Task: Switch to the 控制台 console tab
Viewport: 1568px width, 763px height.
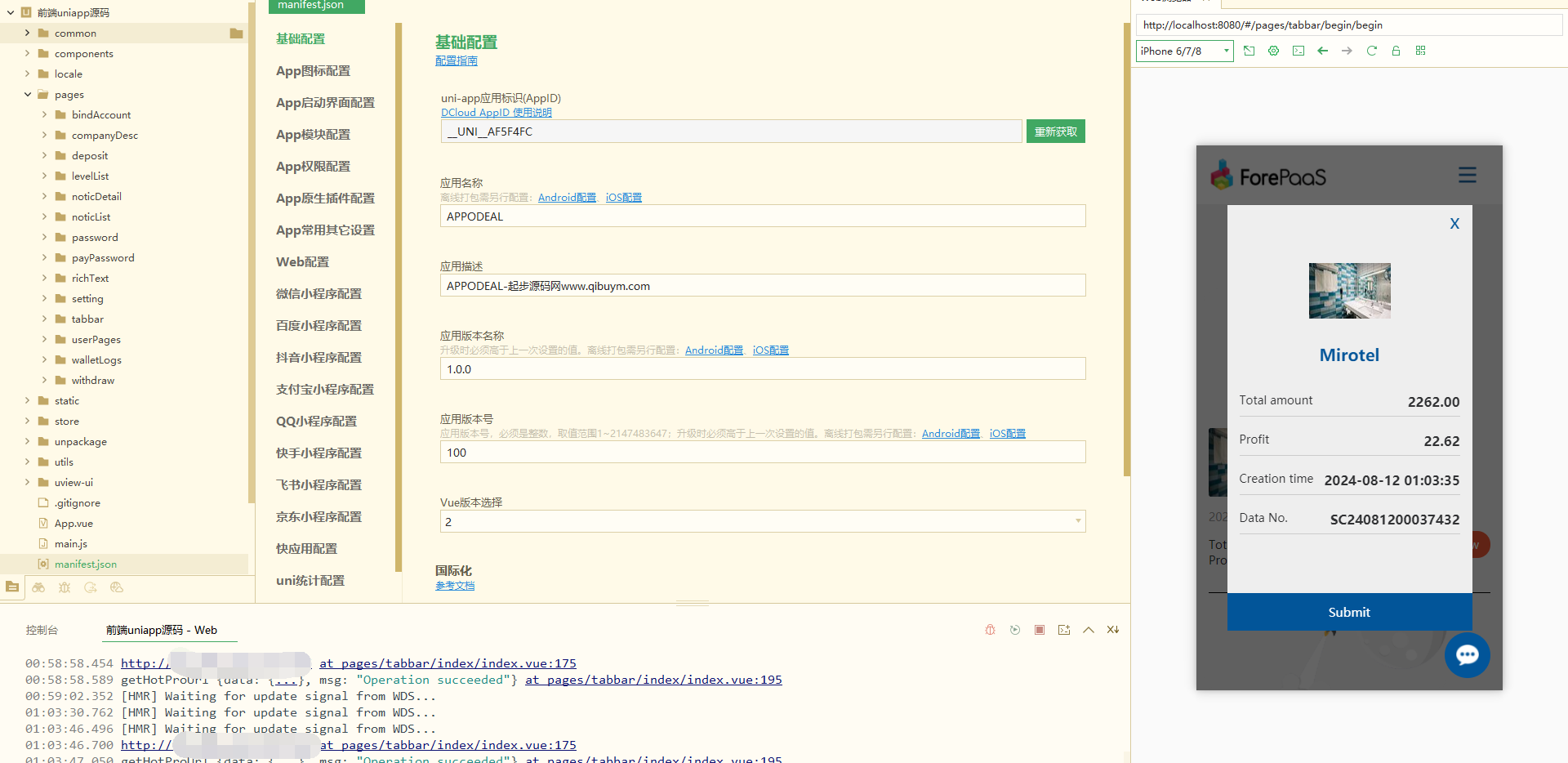Action: (x=42, y=630)
